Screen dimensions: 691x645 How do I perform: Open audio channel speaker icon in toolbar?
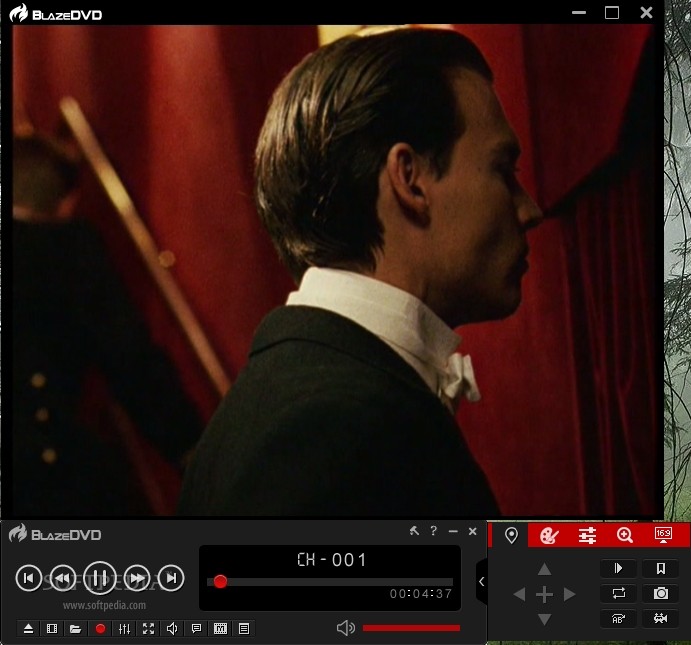point(172,629)
